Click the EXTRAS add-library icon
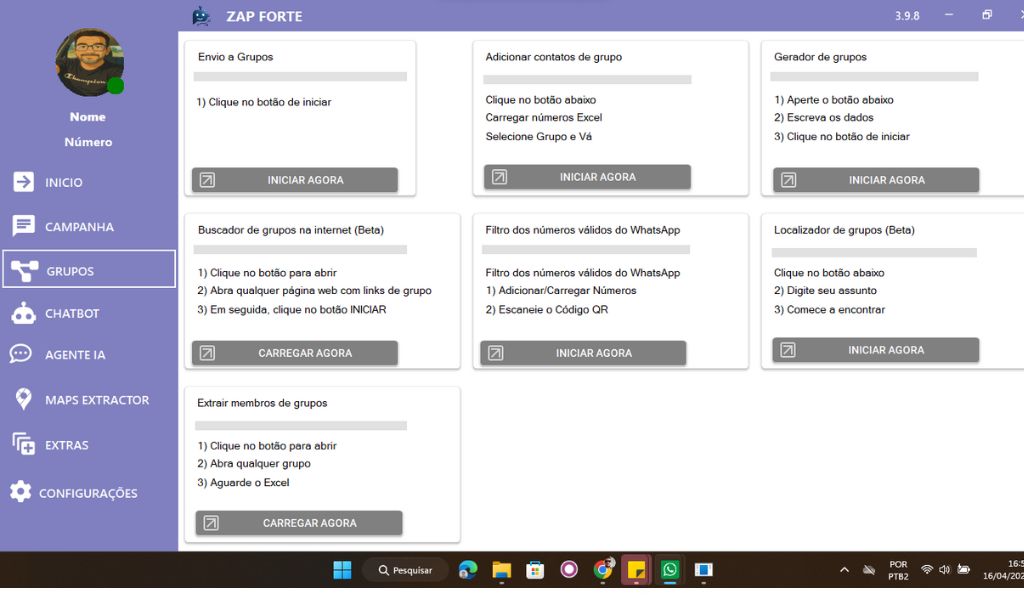The height and width of the screenshot is (600, 1024). tap(23, 444)
